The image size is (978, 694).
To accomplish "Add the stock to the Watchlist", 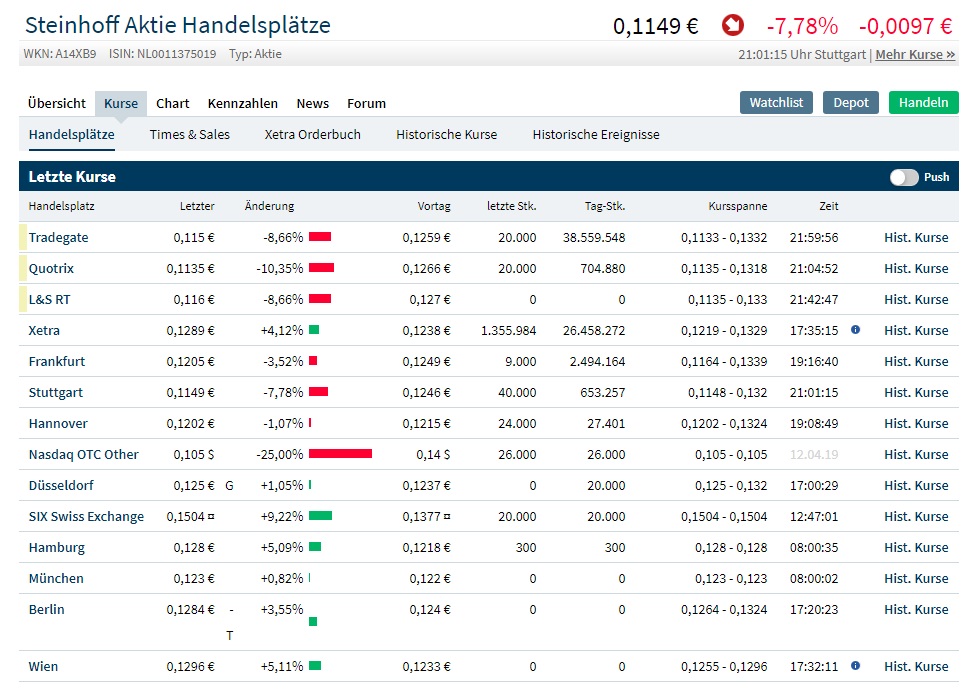I will point(776,102).
